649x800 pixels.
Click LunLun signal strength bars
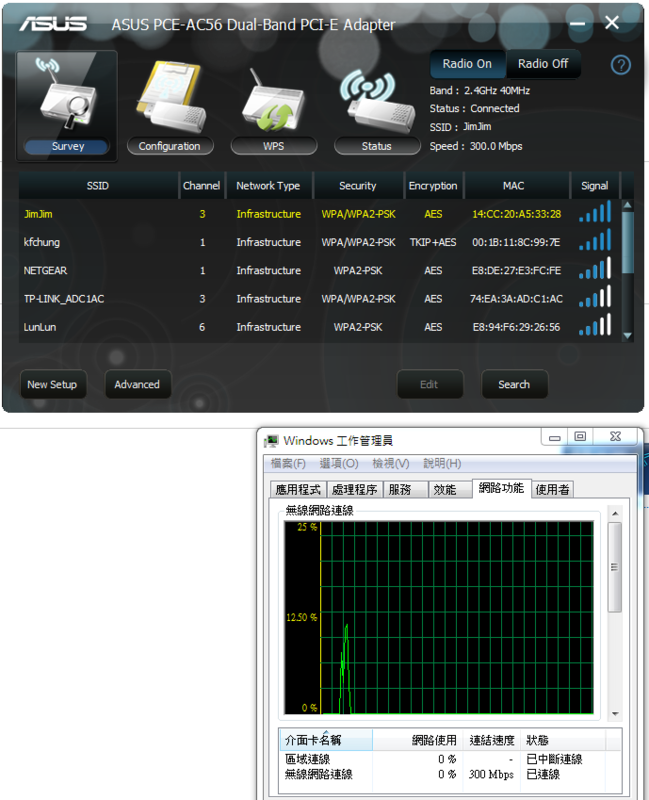595,325
